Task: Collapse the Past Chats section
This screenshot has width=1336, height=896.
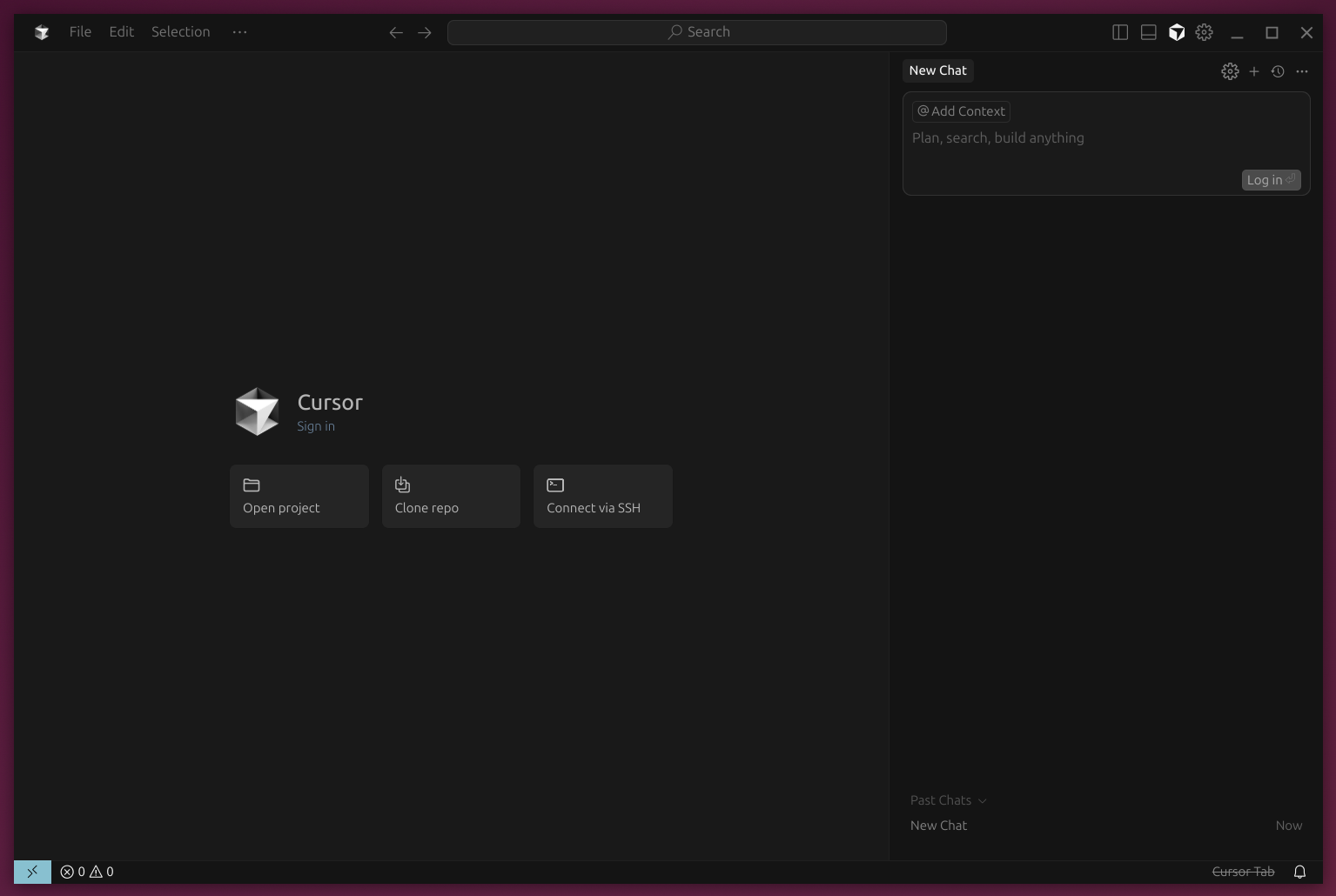Action: 949,800
